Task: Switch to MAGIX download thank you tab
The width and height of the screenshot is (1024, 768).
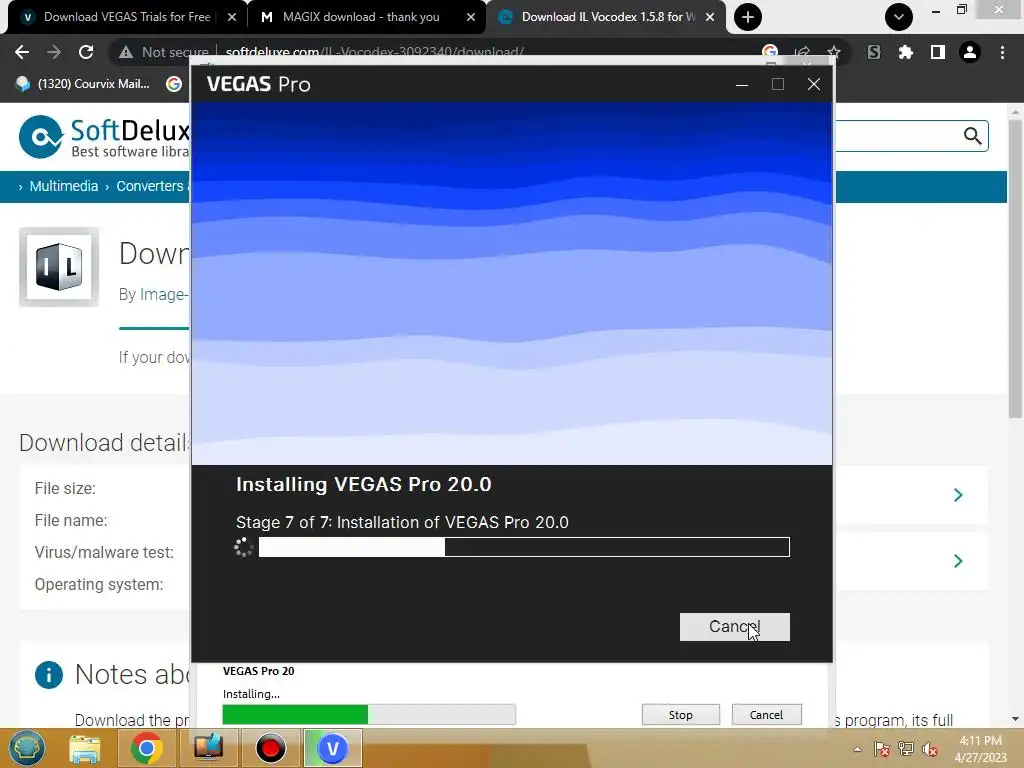Action: pyautogui.click(x=360, y=17)
